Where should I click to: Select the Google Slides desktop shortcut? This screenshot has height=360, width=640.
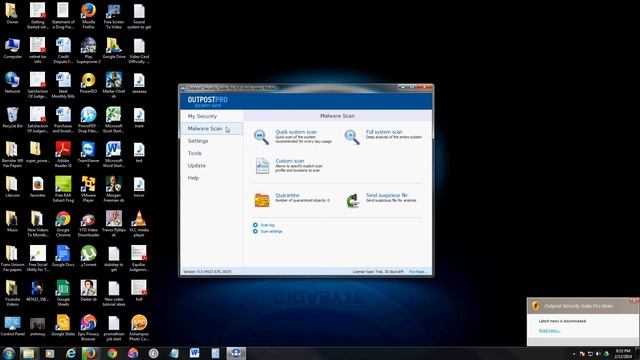click(x=63, y=326)
